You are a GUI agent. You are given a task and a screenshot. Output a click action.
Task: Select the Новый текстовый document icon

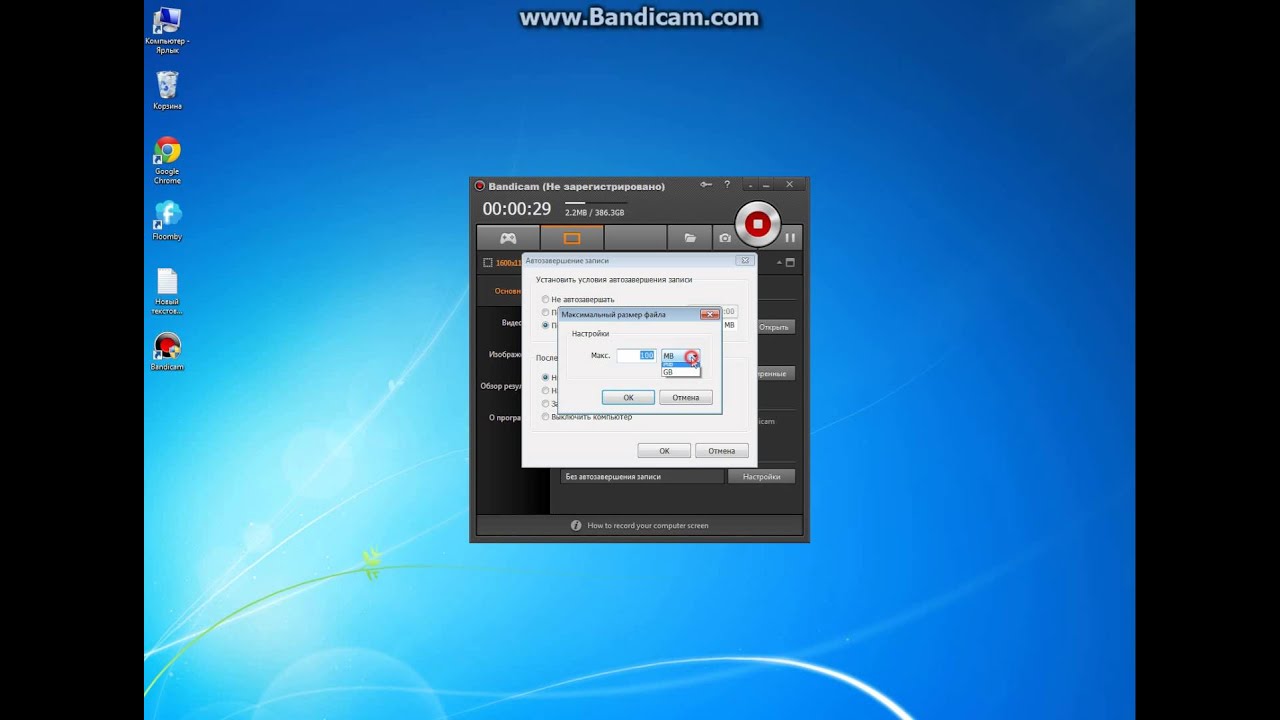[x=167, y=291]
